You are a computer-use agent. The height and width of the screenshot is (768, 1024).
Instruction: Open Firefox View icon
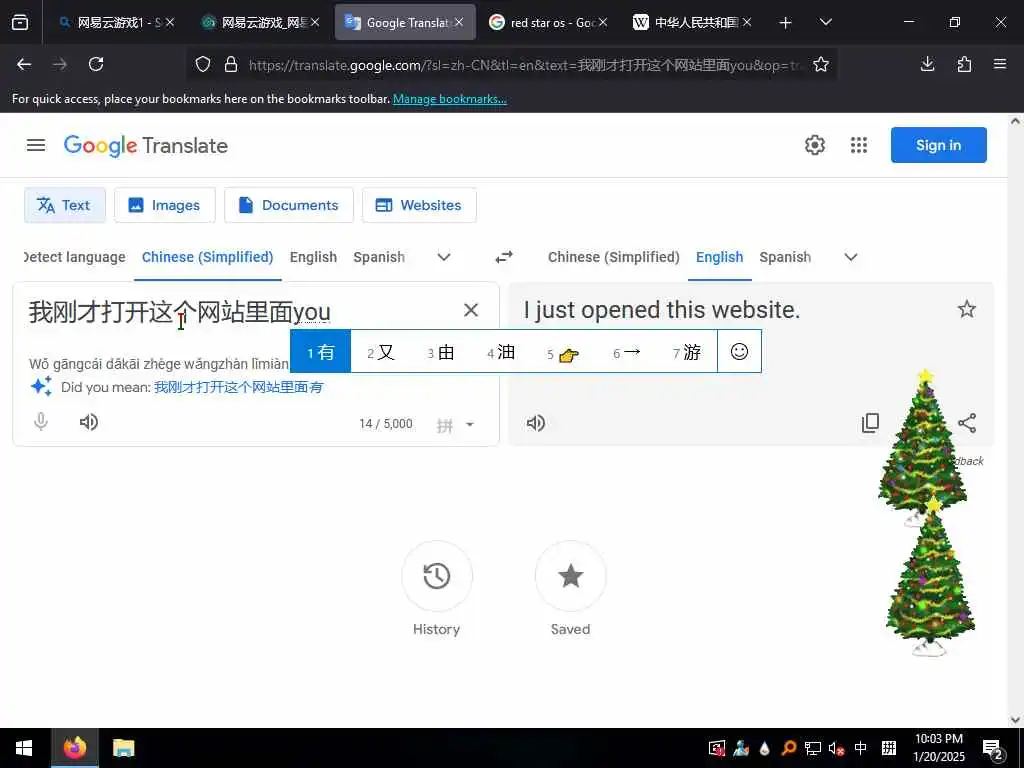point(20,22)
